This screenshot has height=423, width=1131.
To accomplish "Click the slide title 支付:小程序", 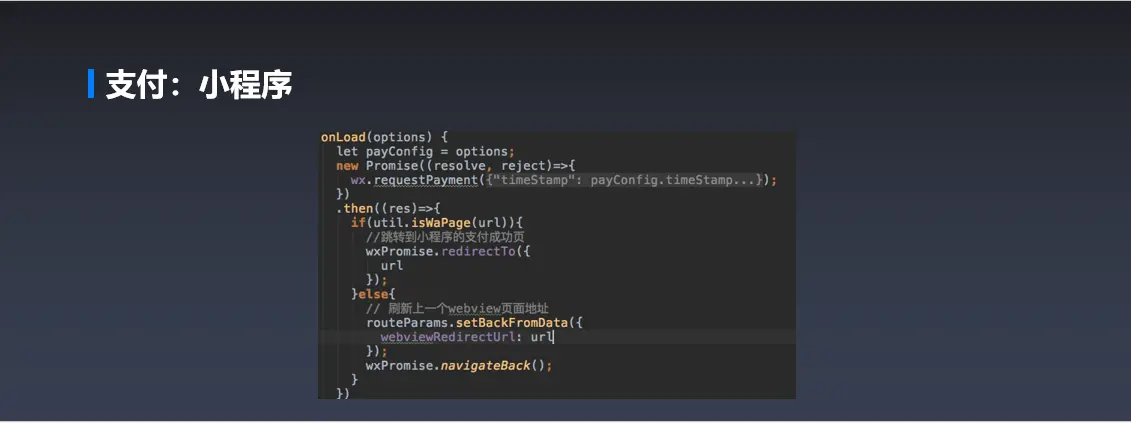I will pyautogui.click(x=199, y=84).
